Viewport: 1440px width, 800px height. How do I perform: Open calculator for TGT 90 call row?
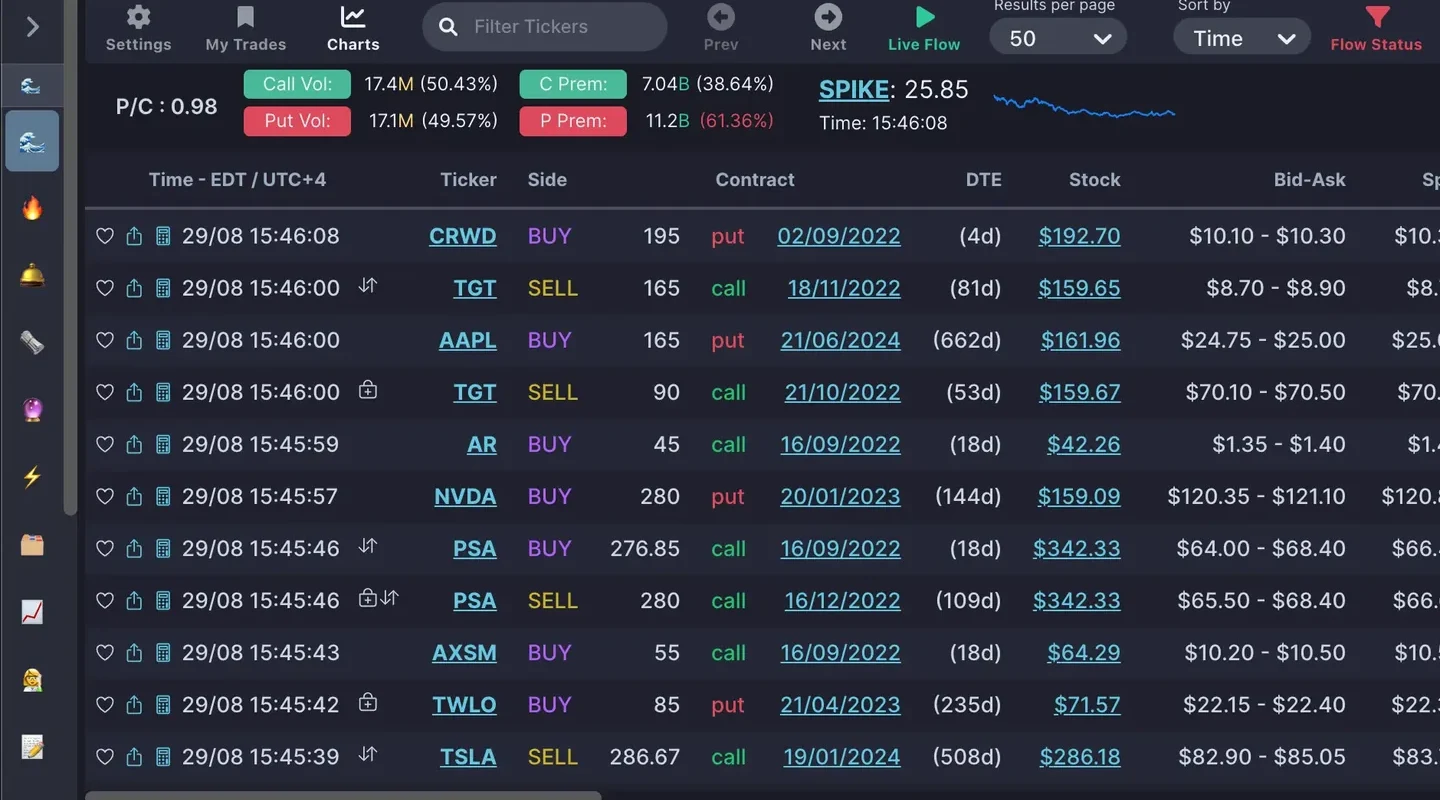[x=163, y=392]
